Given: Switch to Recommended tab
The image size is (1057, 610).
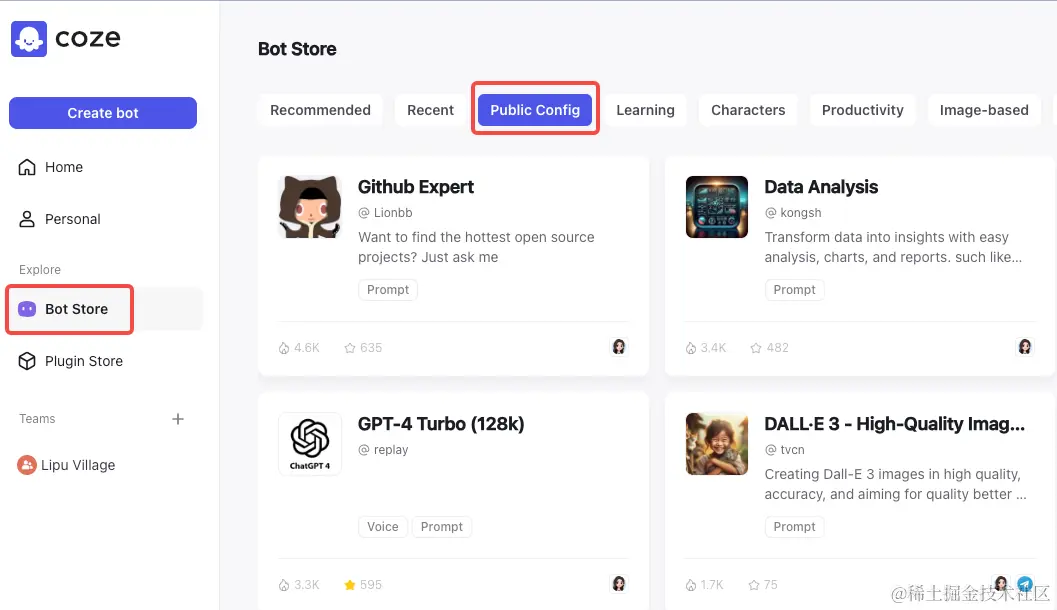Looking at the screenshot, I should click(x=320, y=110).
